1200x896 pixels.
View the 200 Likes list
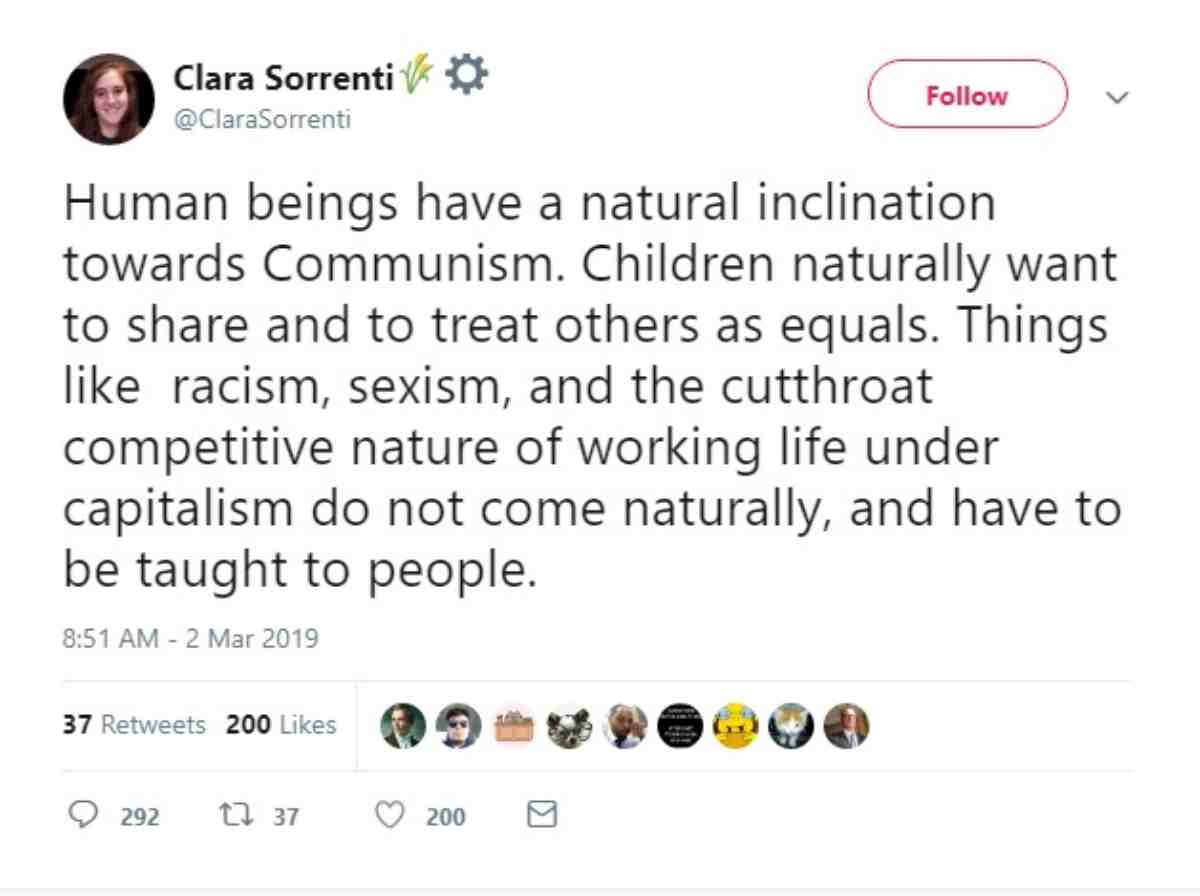pos(281,725)
